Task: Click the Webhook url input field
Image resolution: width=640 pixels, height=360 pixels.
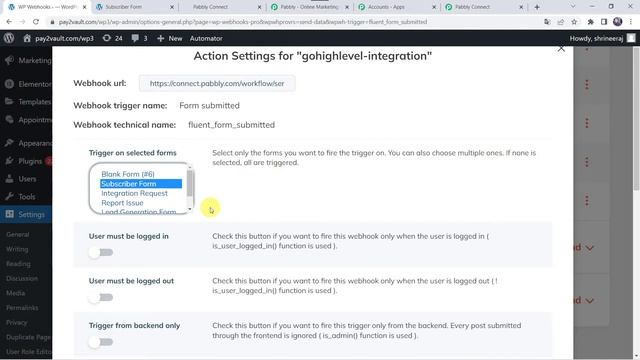Action: [x=217, y=83]
